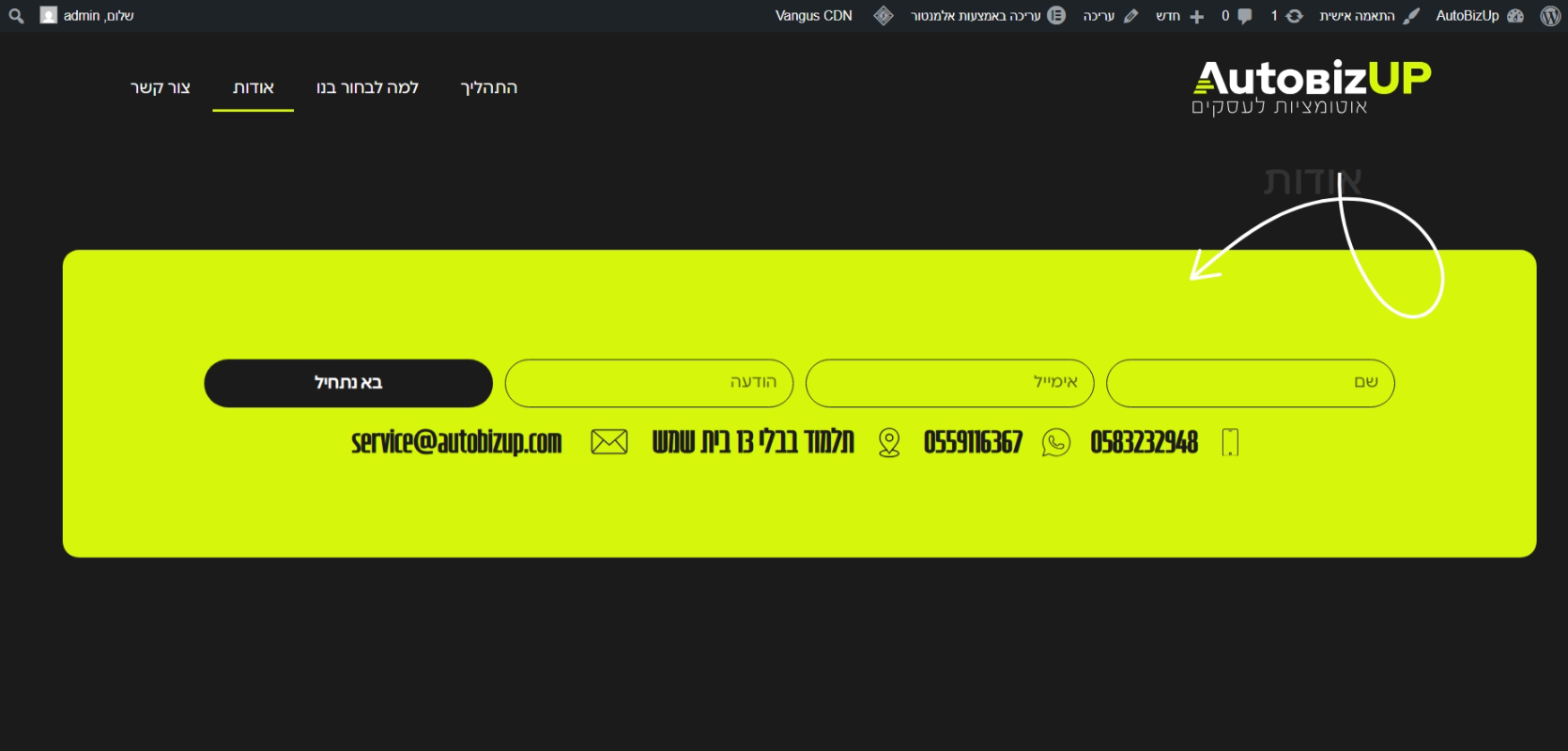Click the search magnifier icon in admin bar
This screenshot has height=751, width=1568.
point(16,16)
